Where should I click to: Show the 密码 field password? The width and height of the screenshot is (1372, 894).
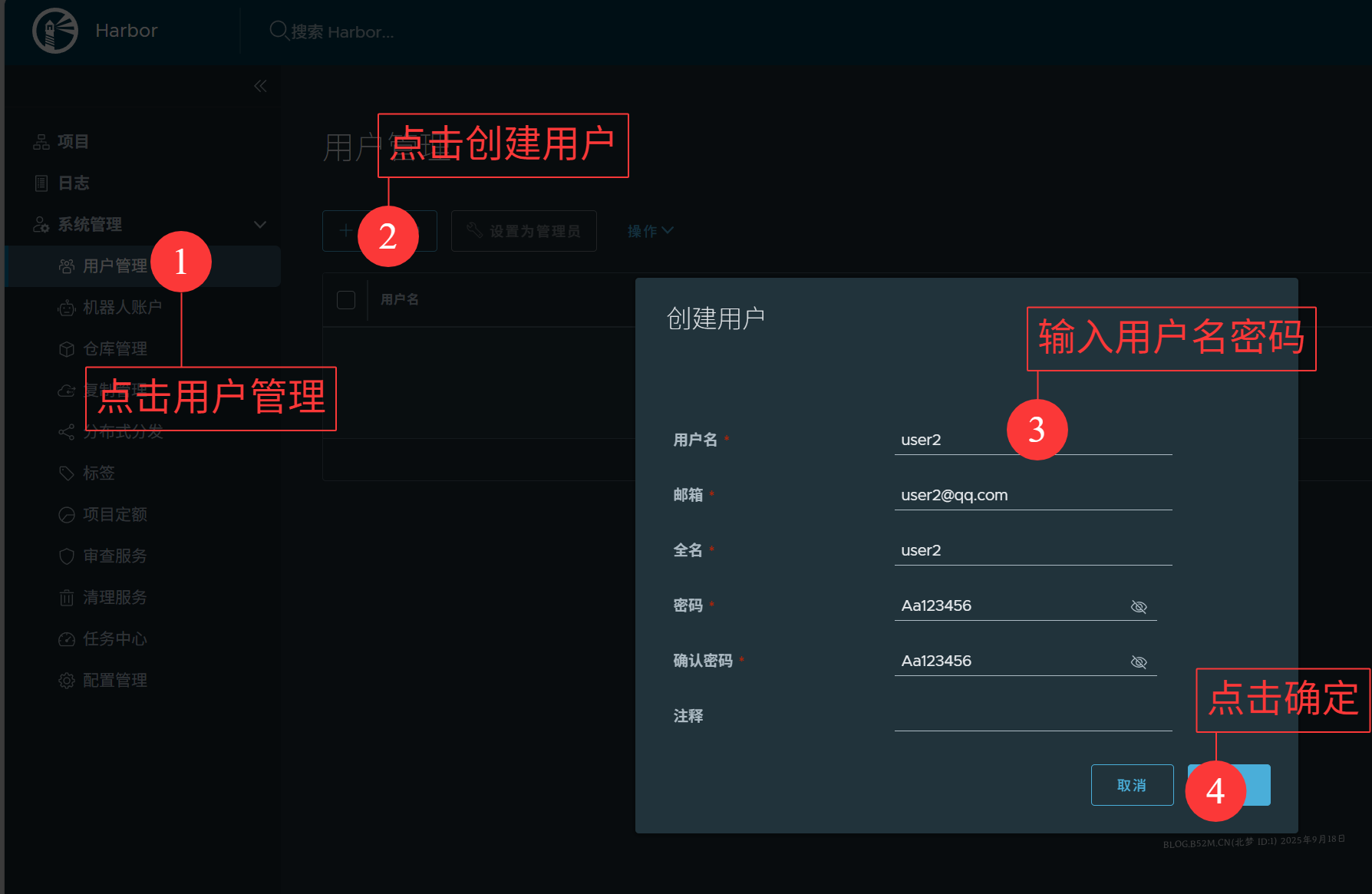point(1138,606)
